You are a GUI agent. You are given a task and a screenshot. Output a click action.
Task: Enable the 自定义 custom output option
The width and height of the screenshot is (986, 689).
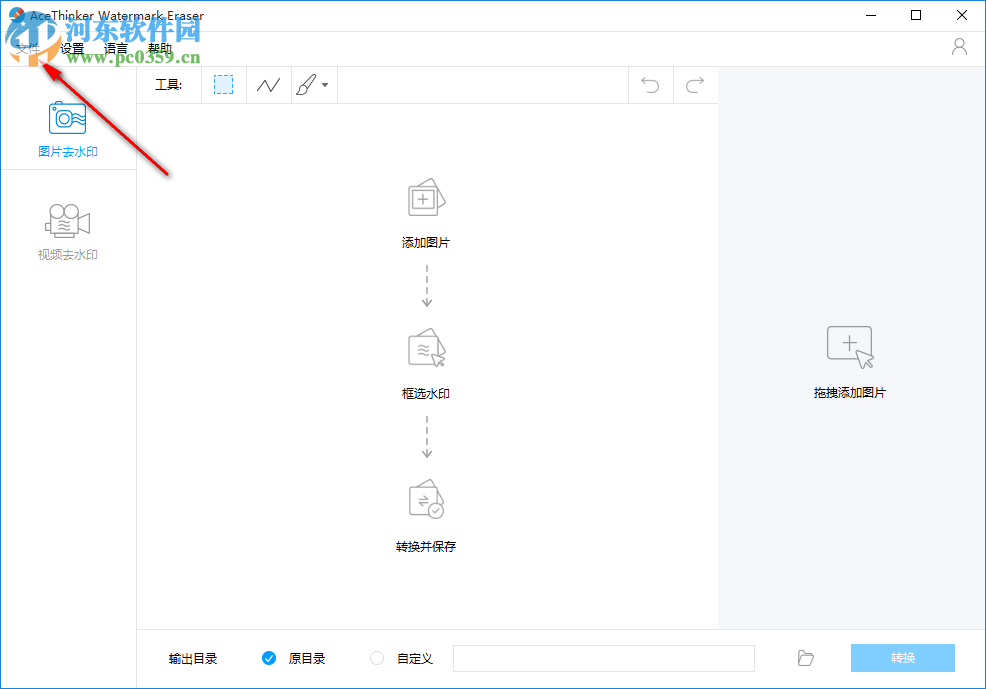point(376,658)
